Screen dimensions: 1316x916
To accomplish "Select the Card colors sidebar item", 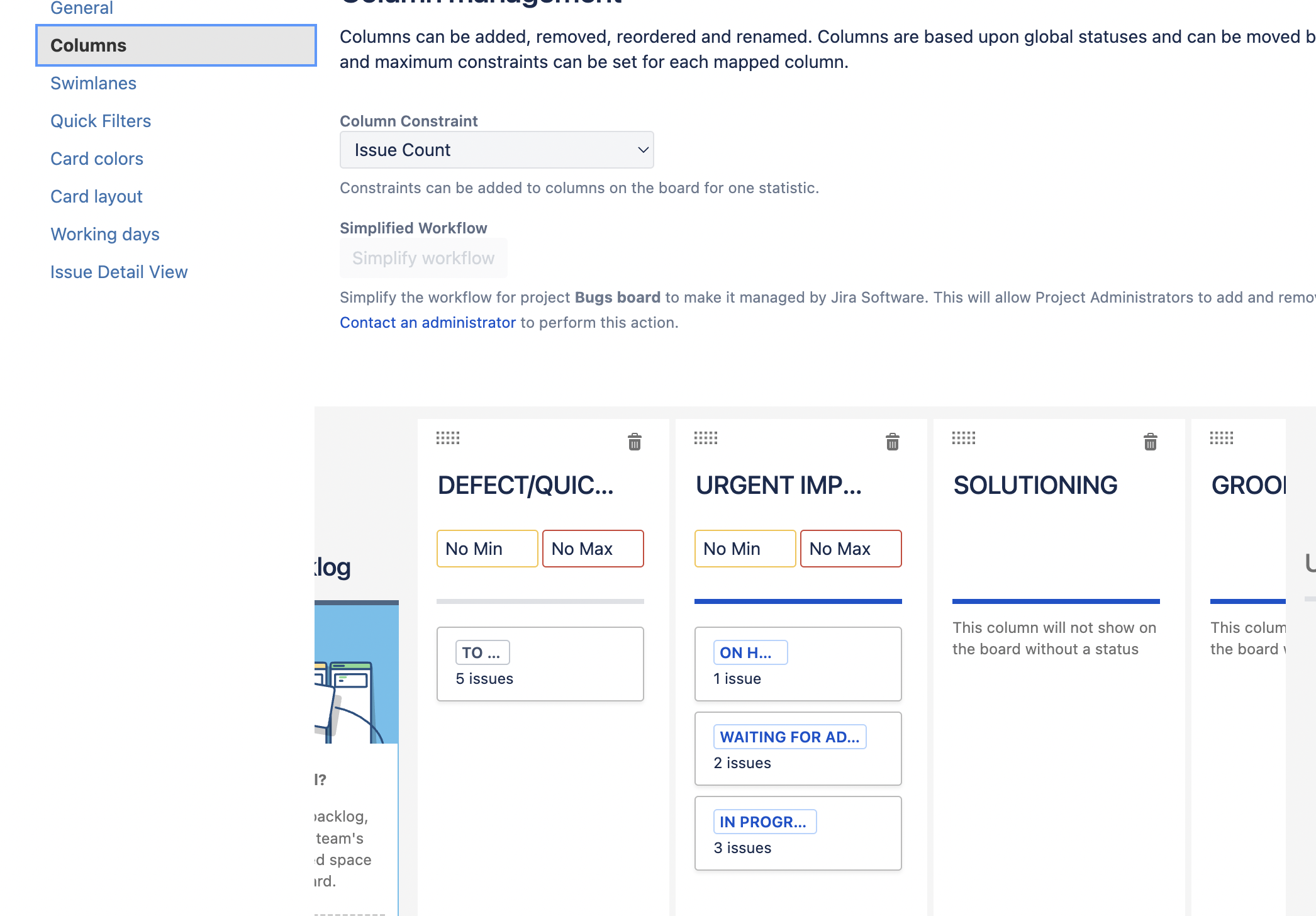I will 97,159.
